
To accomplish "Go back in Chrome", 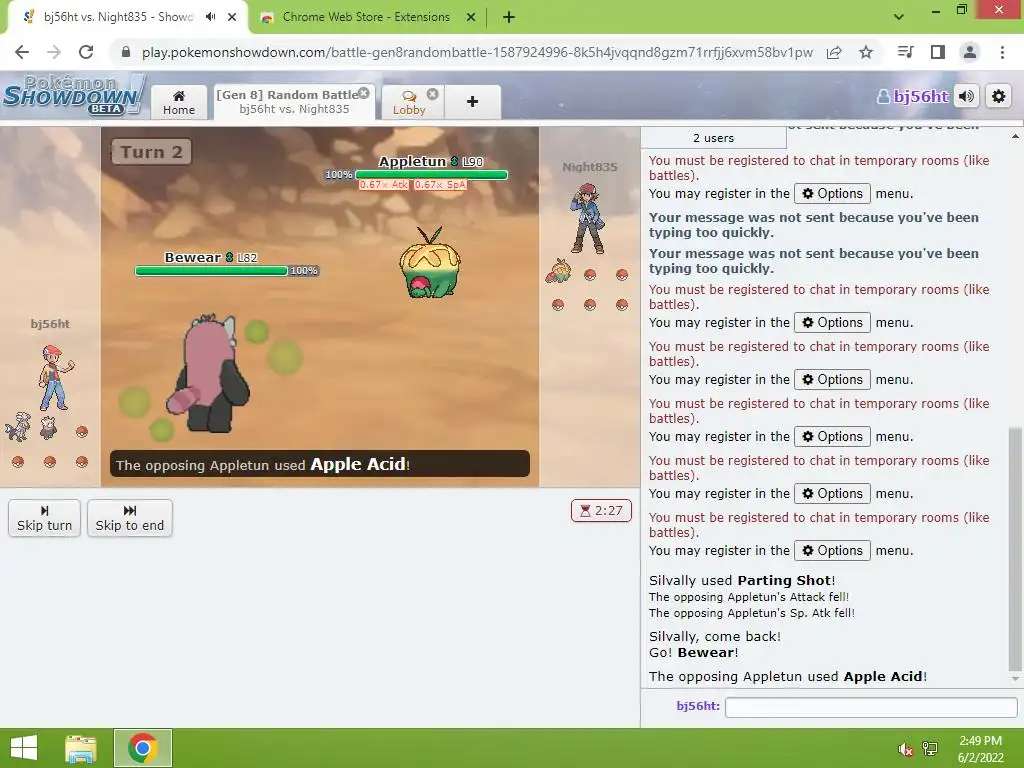I will tap(22, 52).
